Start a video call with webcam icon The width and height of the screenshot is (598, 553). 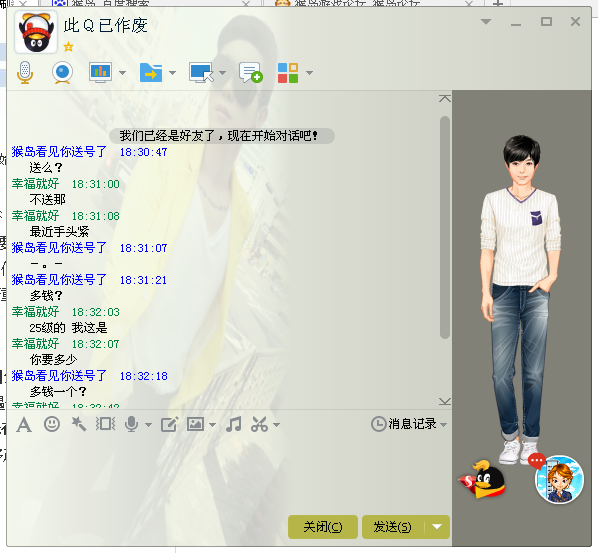point(62,72)
